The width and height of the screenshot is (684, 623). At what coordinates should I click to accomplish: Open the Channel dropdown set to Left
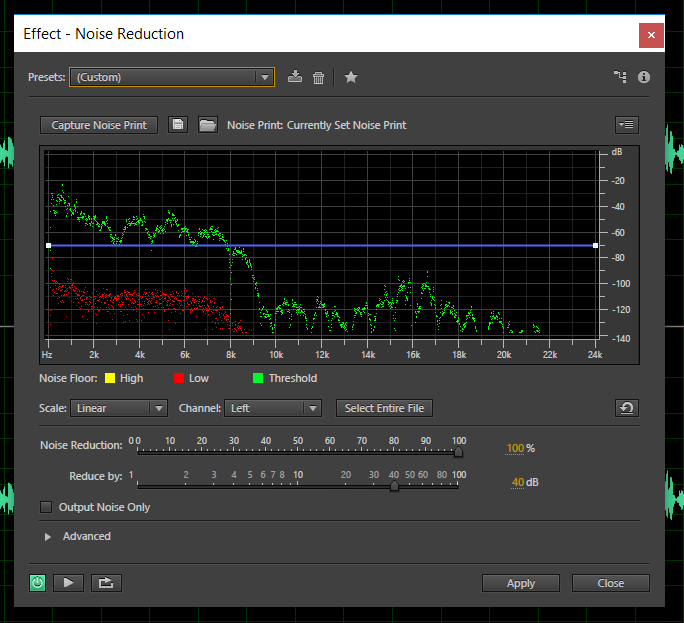coord(273,408)
